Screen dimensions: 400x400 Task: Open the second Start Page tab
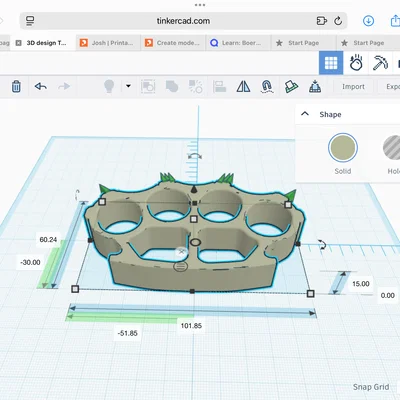coord(368,43)
